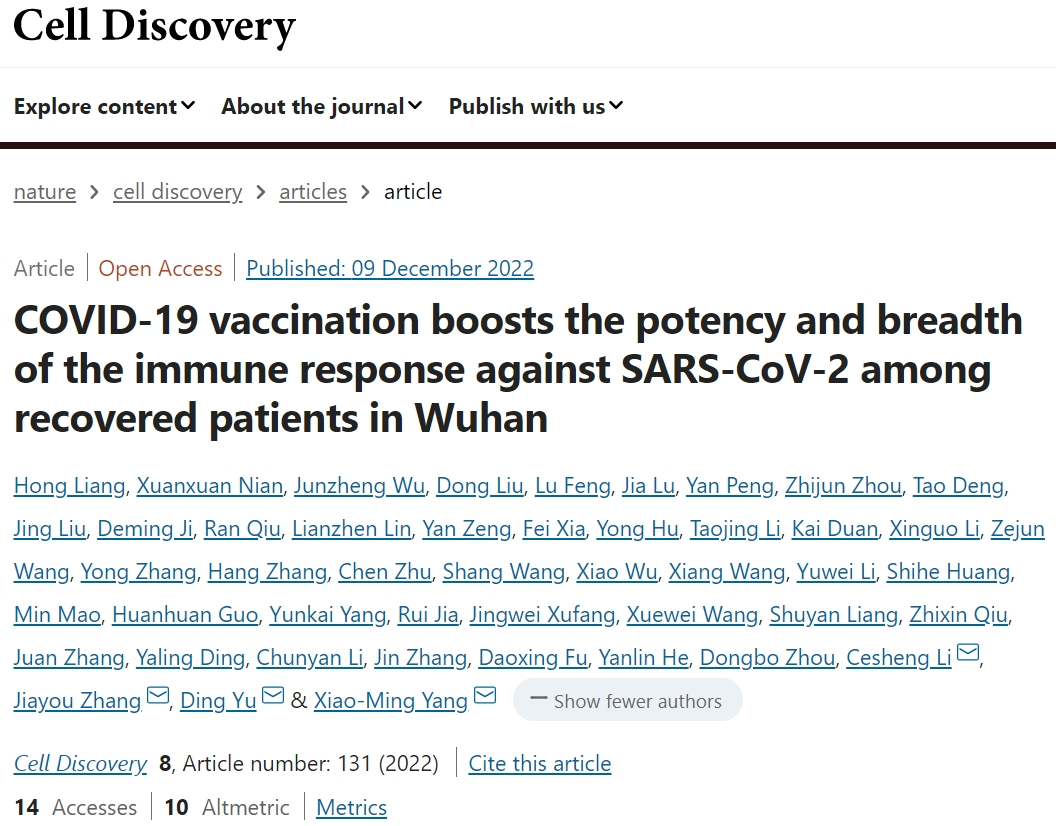Click mail icon after Ding Yu
Image resolution: width=1056 pixels, height=826 pixels.
273,697
